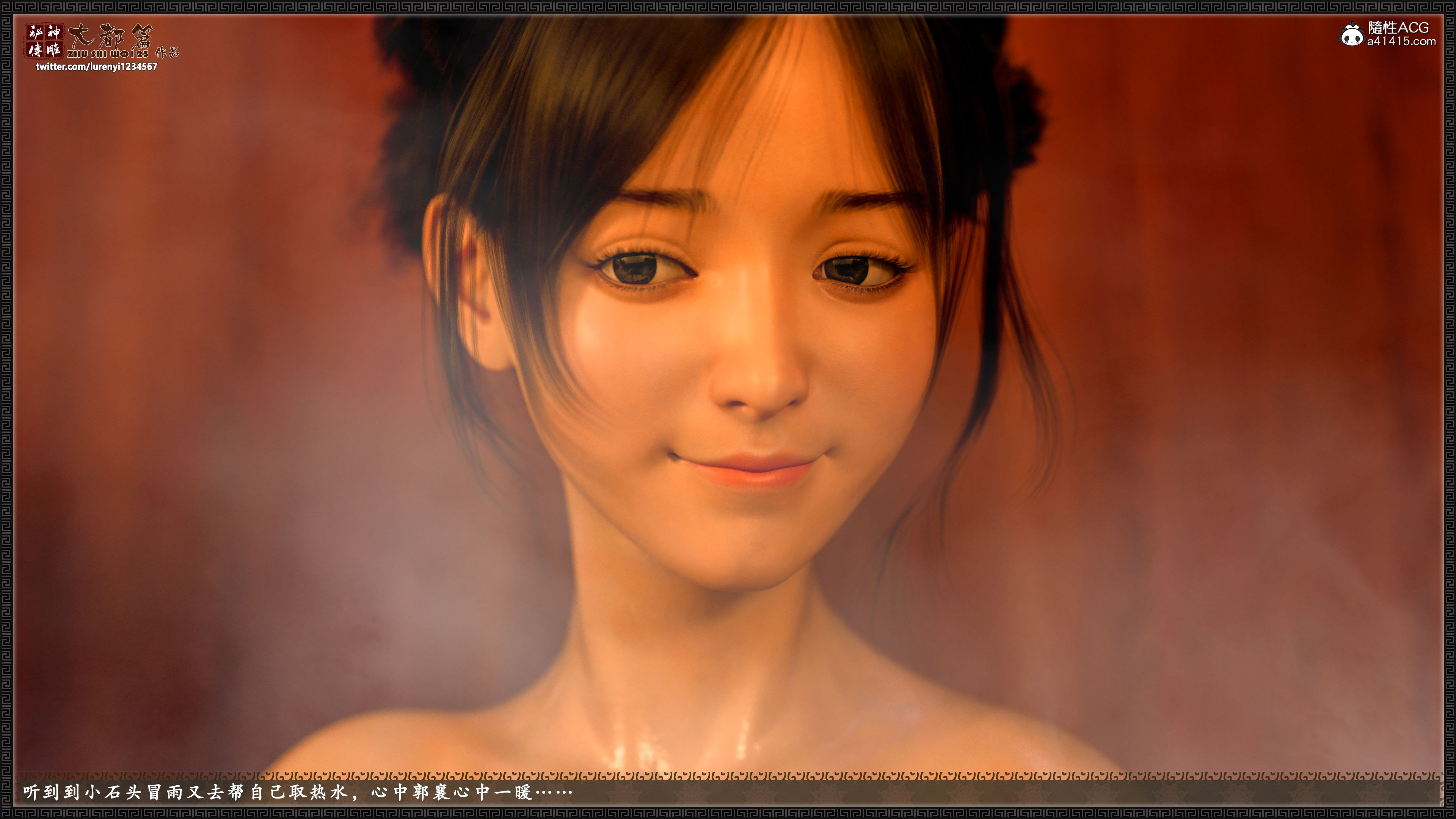Screen dimensions: 1456x819
Task: Click the red seal logo stamp
Action: pos(44,41)
